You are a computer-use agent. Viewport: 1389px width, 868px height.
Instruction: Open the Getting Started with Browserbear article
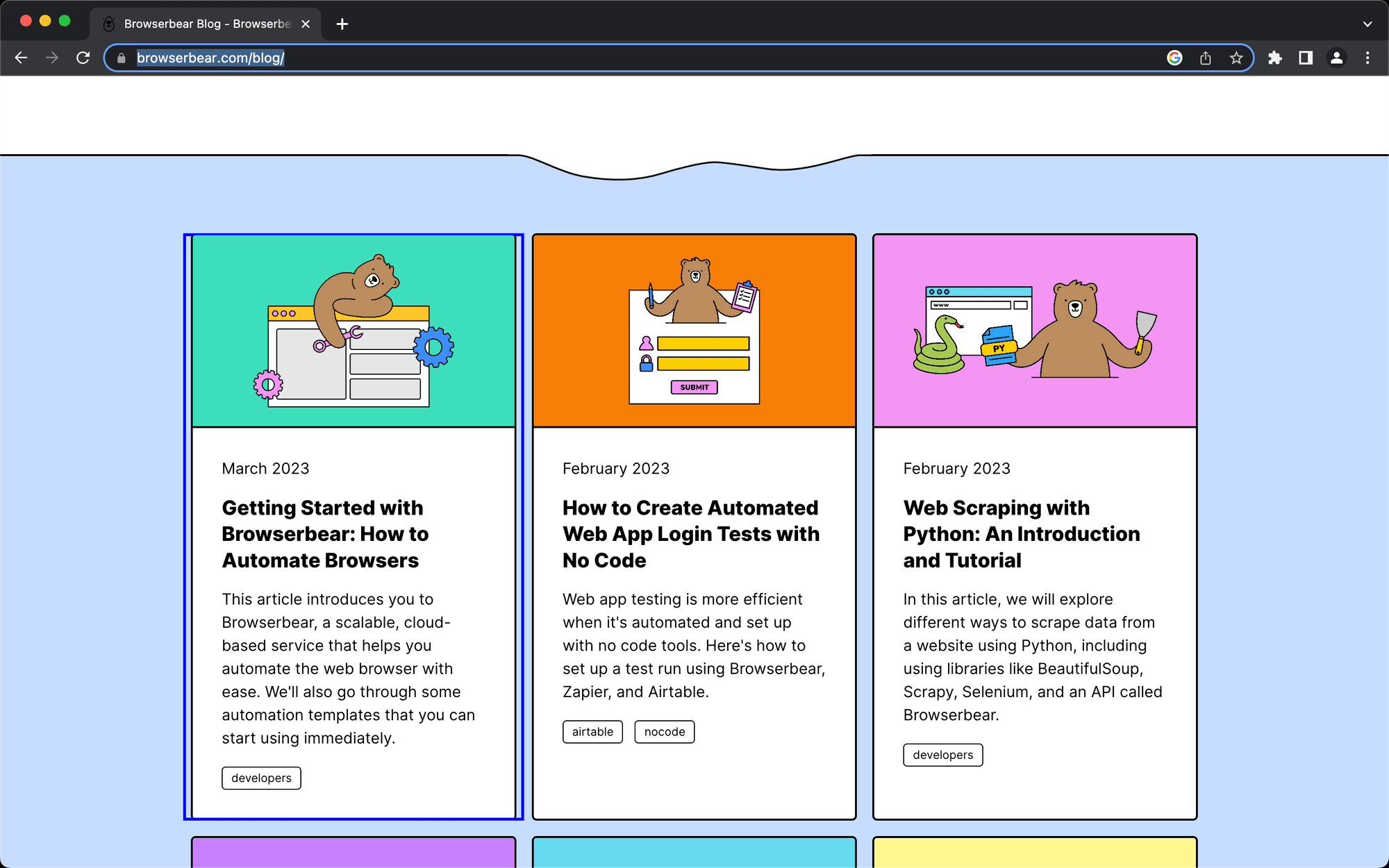click(x=324, y=534)
